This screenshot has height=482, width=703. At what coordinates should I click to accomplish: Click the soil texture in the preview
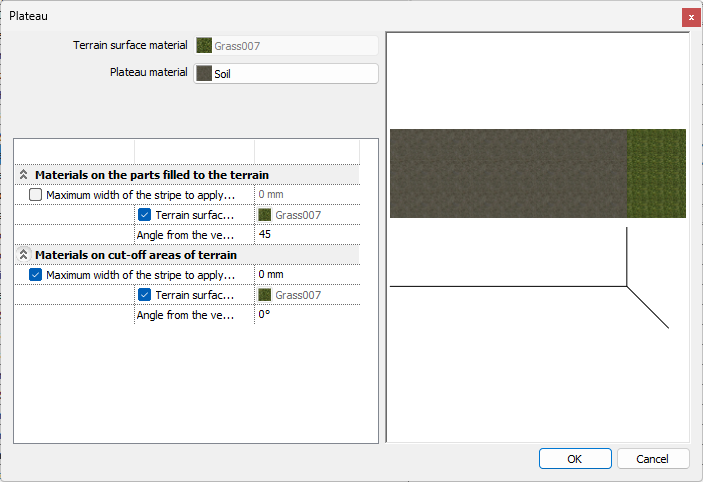[x=508, y=173]
